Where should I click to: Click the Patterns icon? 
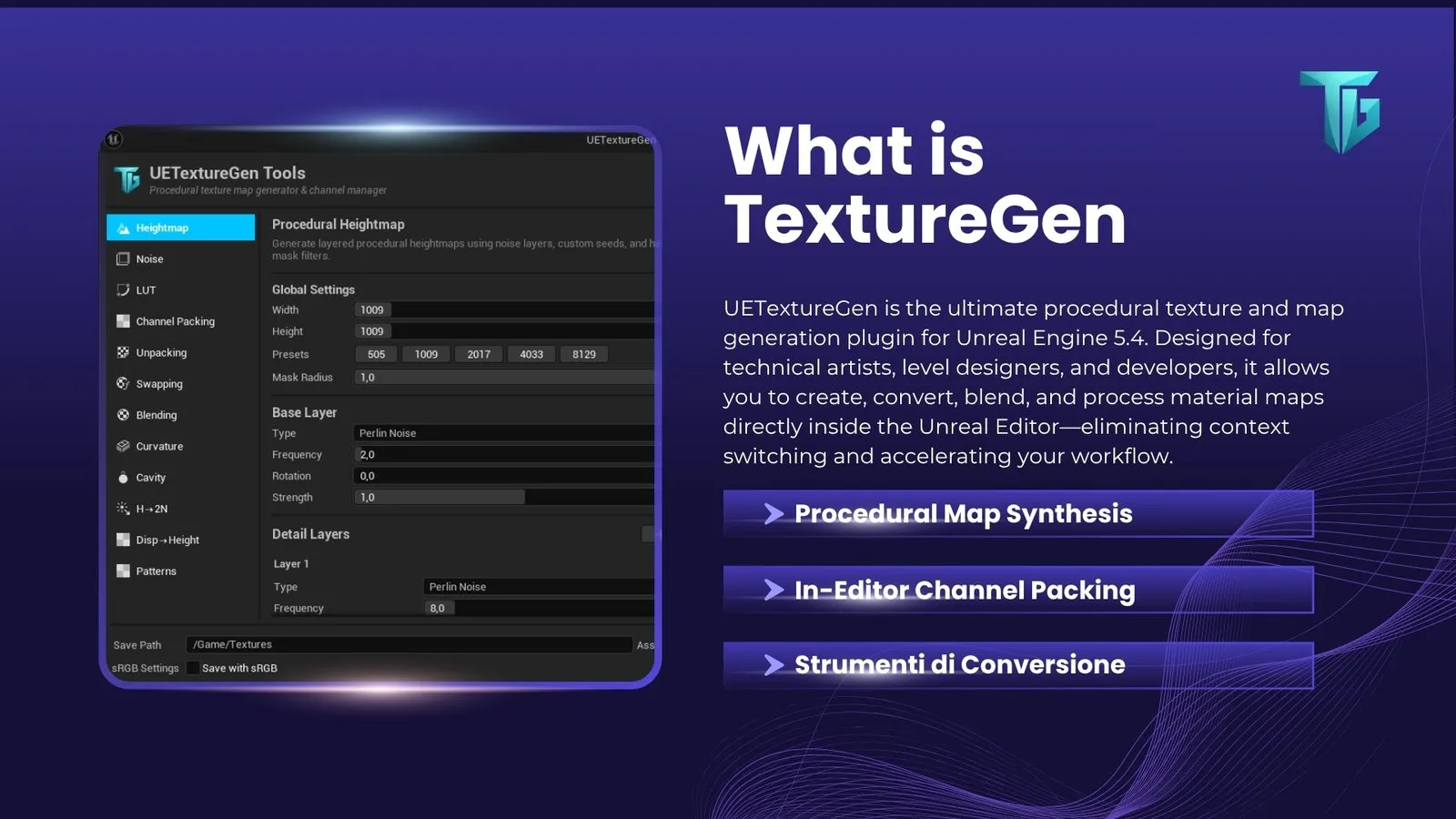click(123, 571)
